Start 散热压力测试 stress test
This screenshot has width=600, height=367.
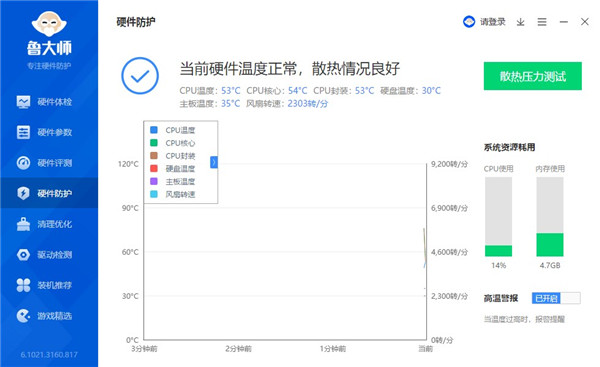coord(533,76)
